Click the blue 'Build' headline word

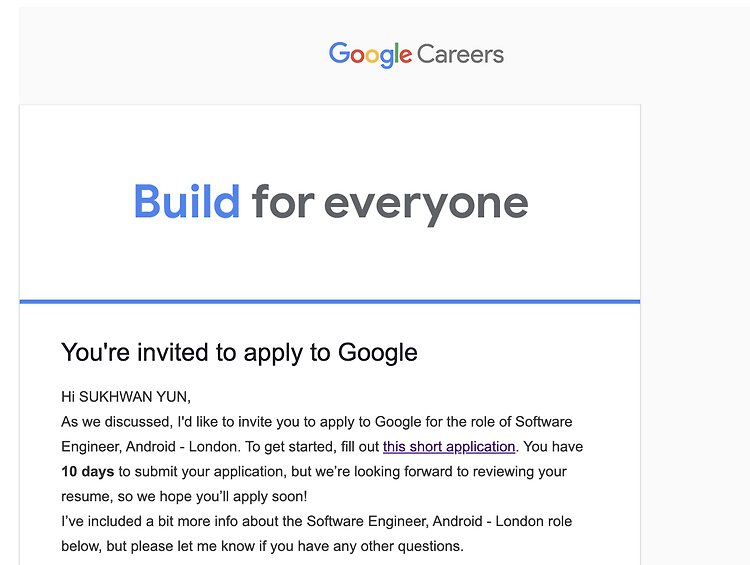pos(187,201)
